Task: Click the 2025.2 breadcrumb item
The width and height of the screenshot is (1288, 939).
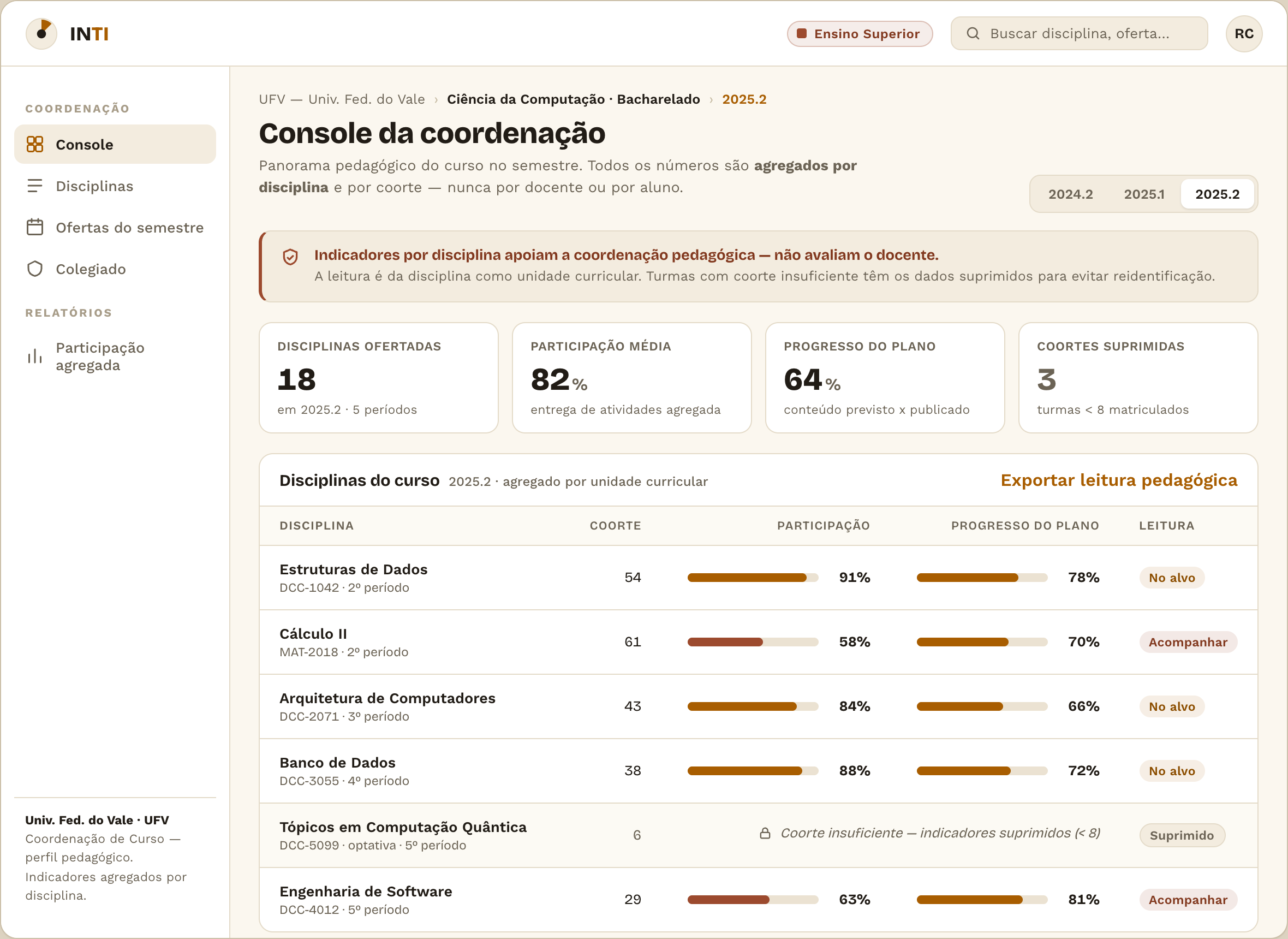Action: click(x=744, y=99)
